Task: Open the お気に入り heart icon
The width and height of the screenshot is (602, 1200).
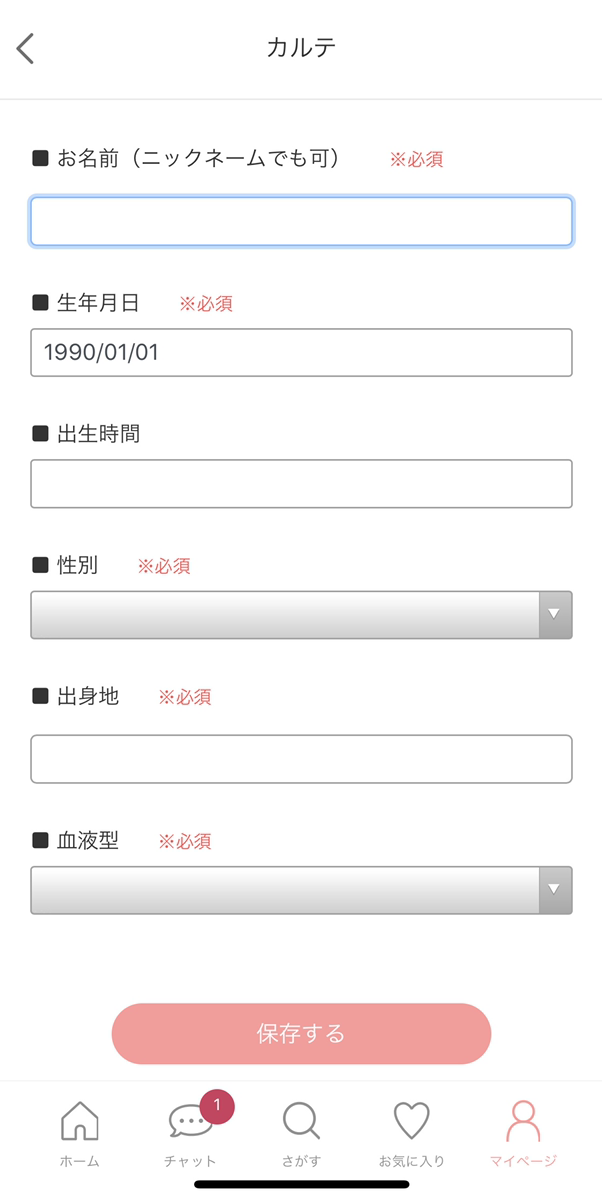Action: [x=411, y=1121]
